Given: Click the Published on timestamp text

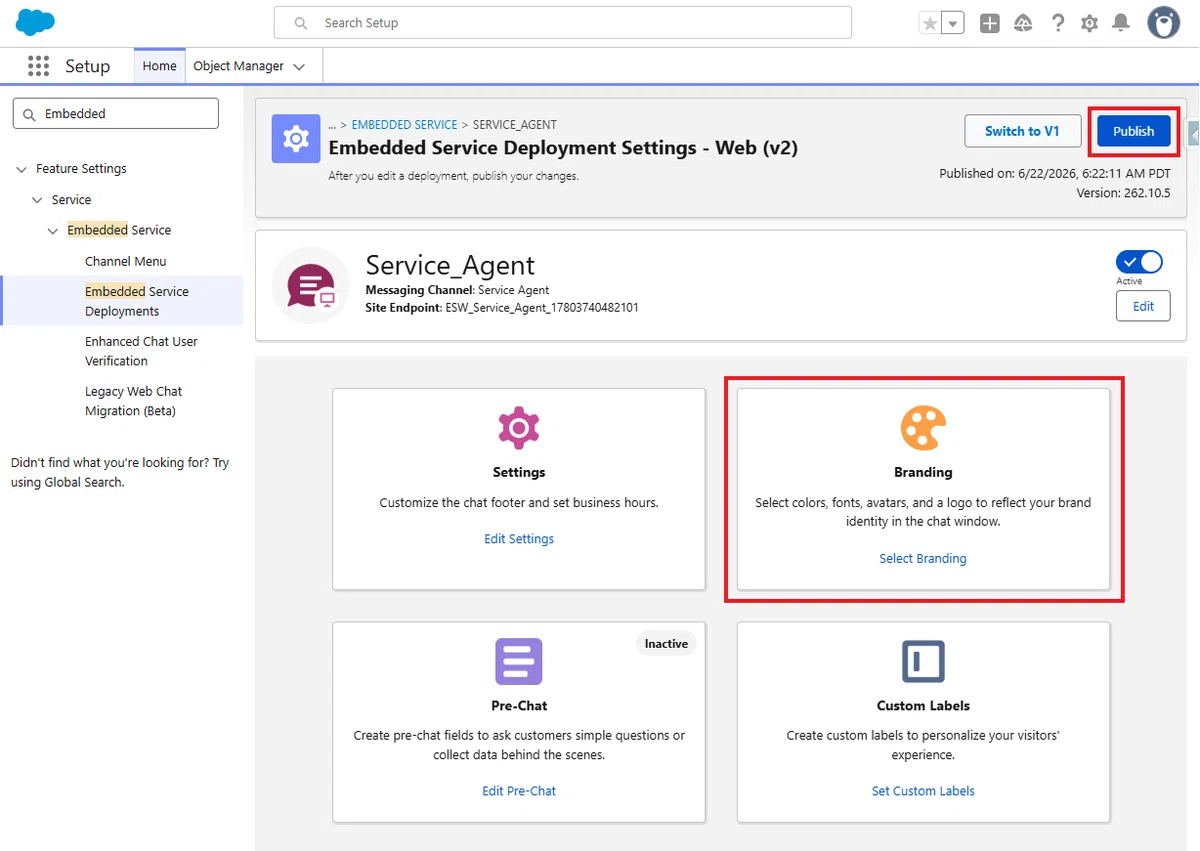Looking at the screenshot, I should [x=1055, y=173].
